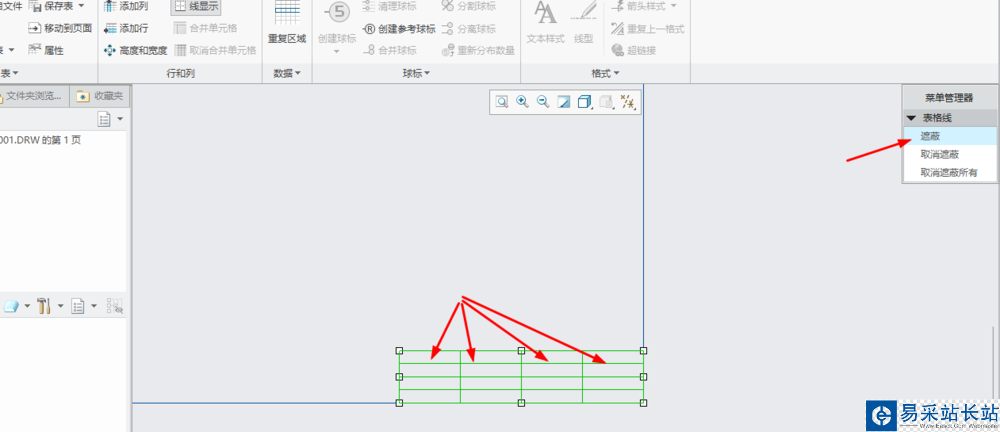Click the Zoom In magnifier icon
The image size is (1000, 432).
point(522,102)
